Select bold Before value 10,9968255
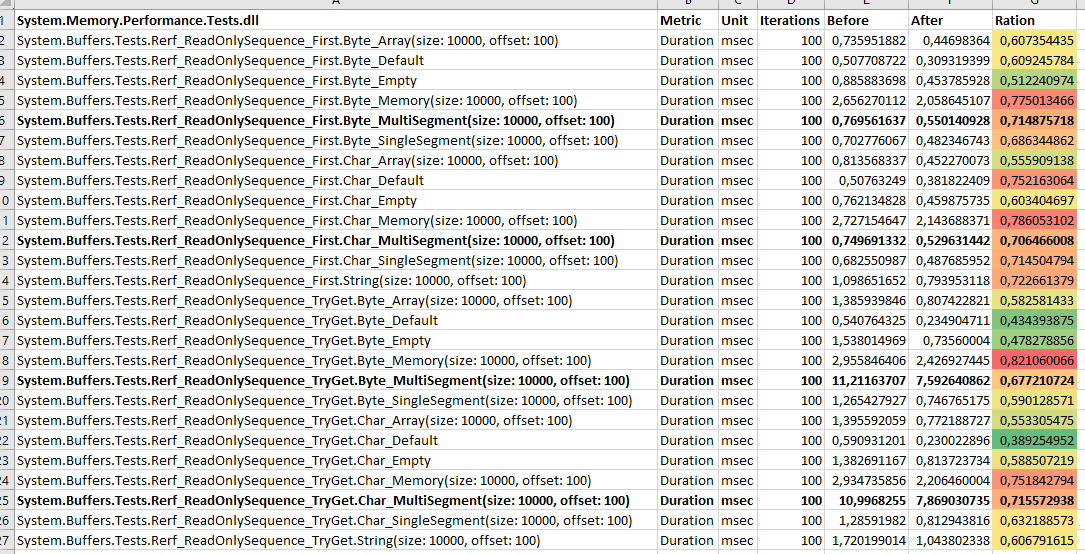 pos(866,501)
